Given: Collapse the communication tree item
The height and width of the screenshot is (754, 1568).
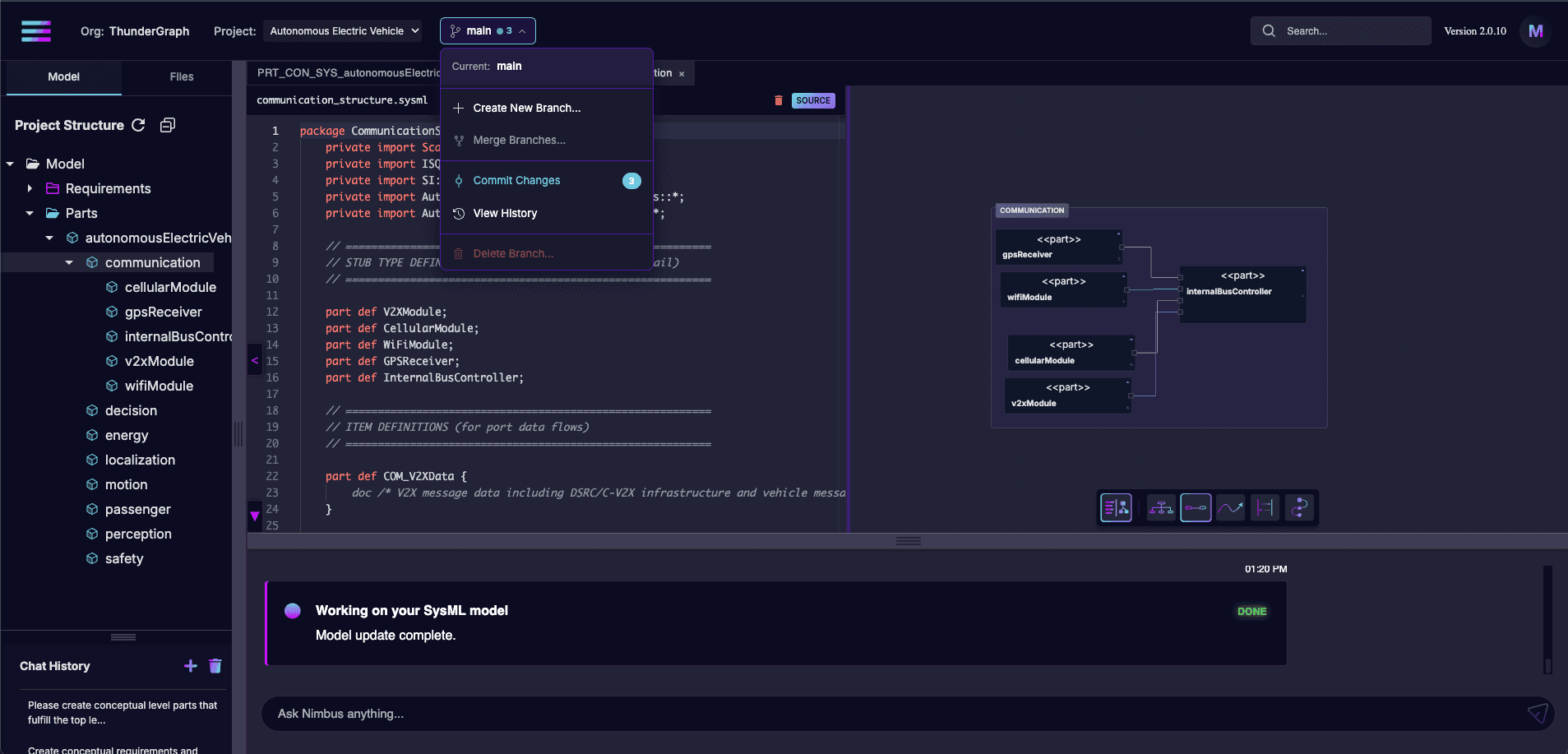Looking at the screenshot, I should [x=69, y=262].
